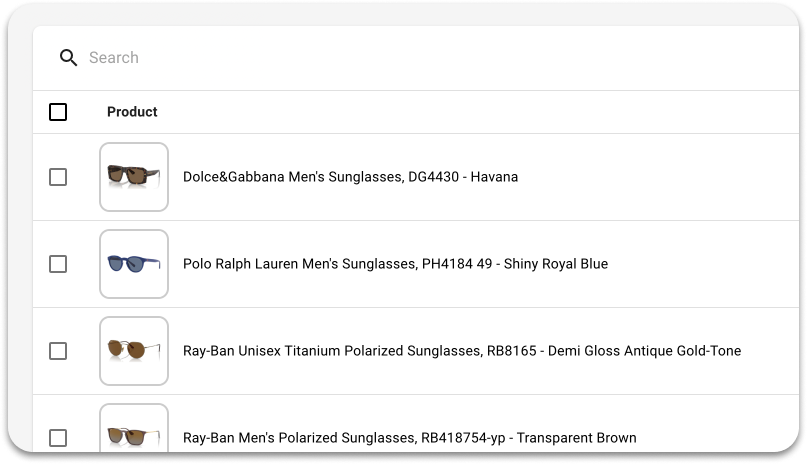Open Ray-Ban Men's Polarized RB418754-yp product name
This screenshot has width=807, height=464.
(410, 438)
